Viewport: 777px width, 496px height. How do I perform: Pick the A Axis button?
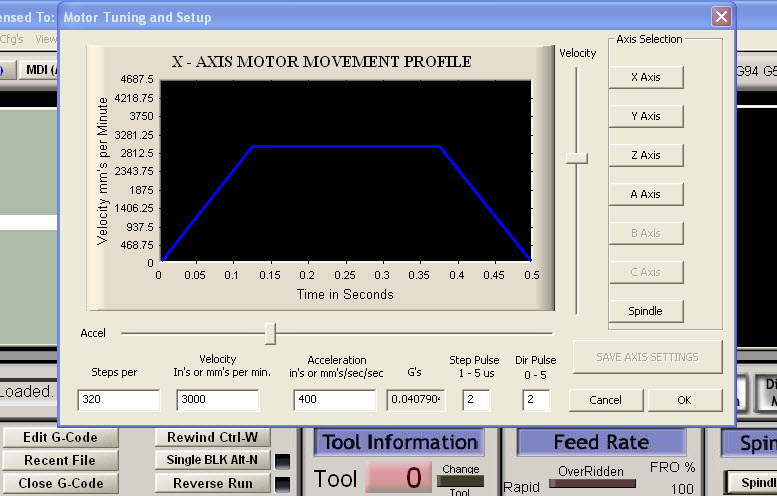click(x=646, y=194)
